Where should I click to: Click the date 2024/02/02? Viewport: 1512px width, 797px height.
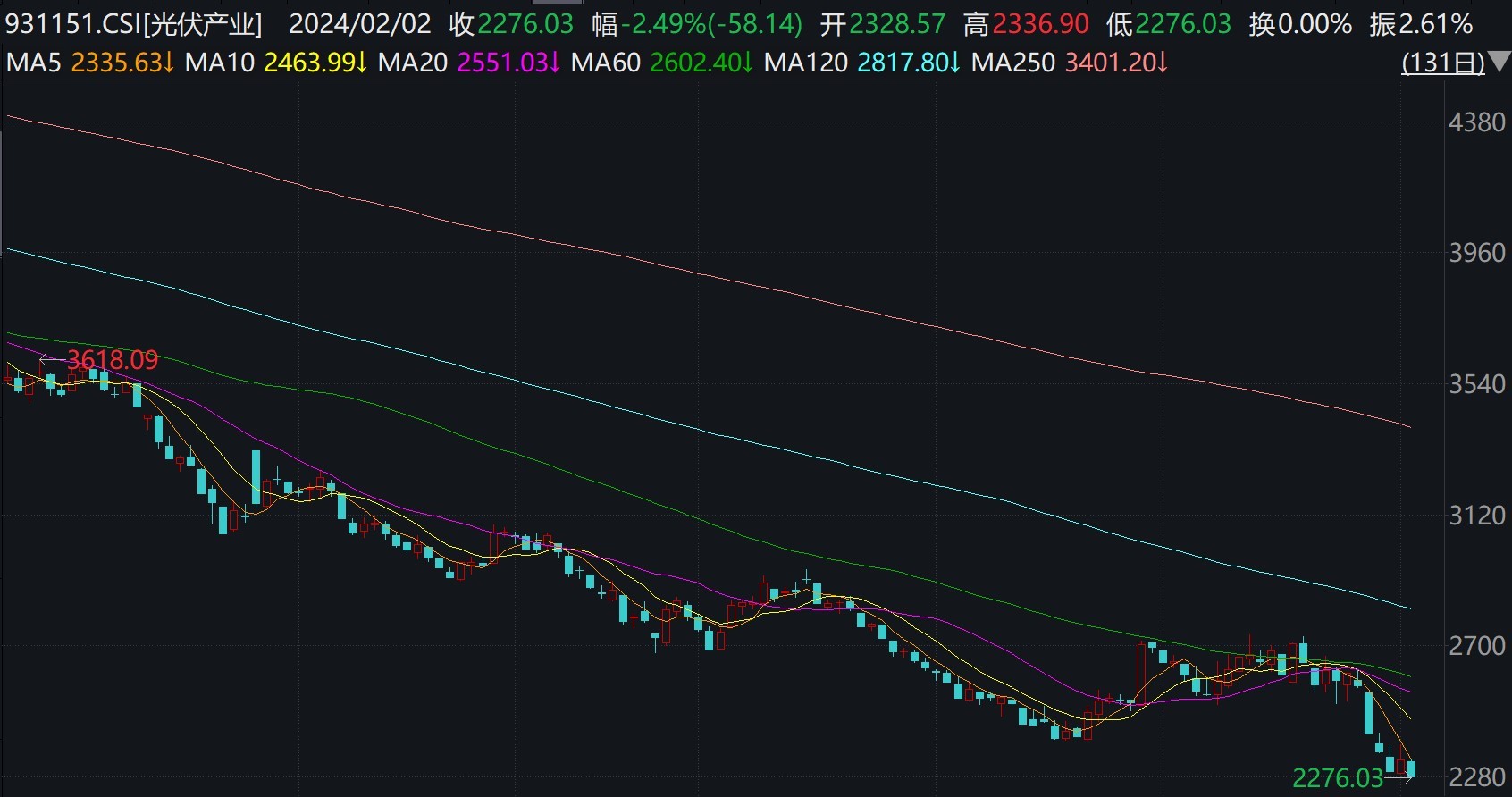tap(360, 24)
